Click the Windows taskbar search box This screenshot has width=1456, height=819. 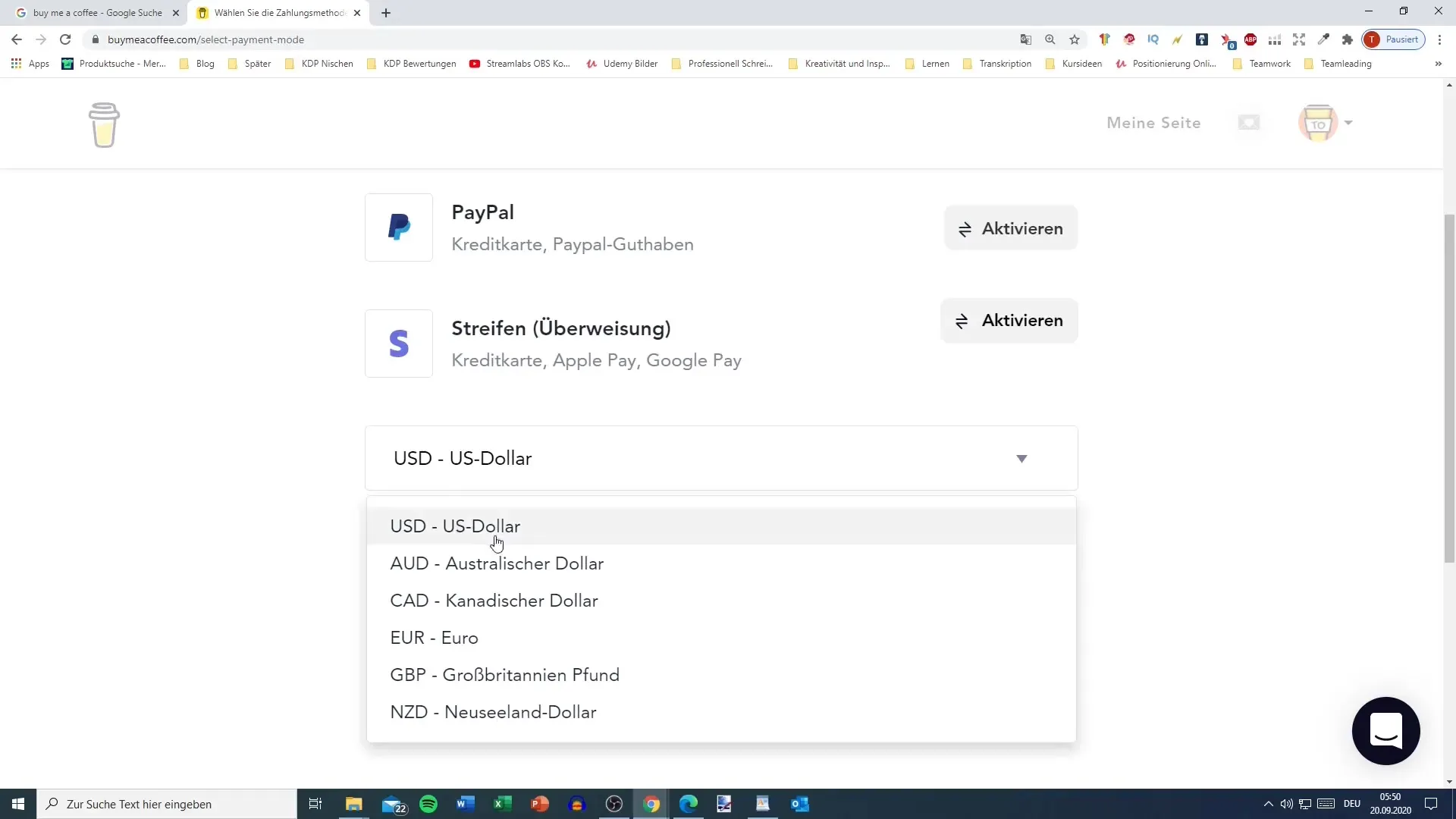point(167,804)
